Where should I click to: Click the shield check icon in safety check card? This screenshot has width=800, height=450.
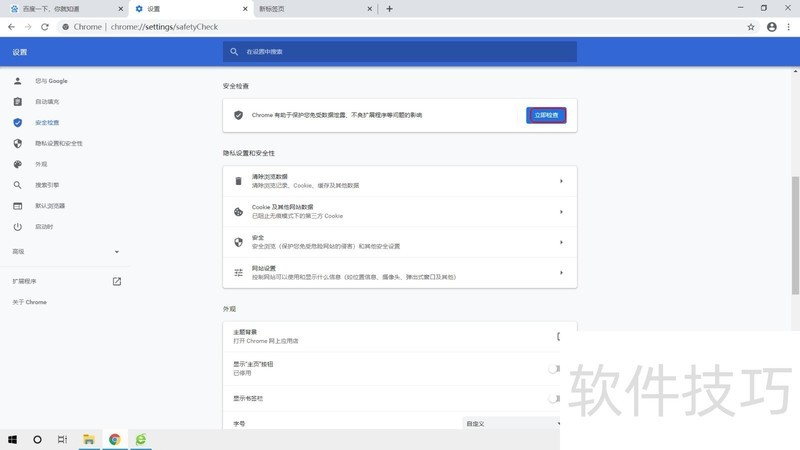[x=238, y=115]
